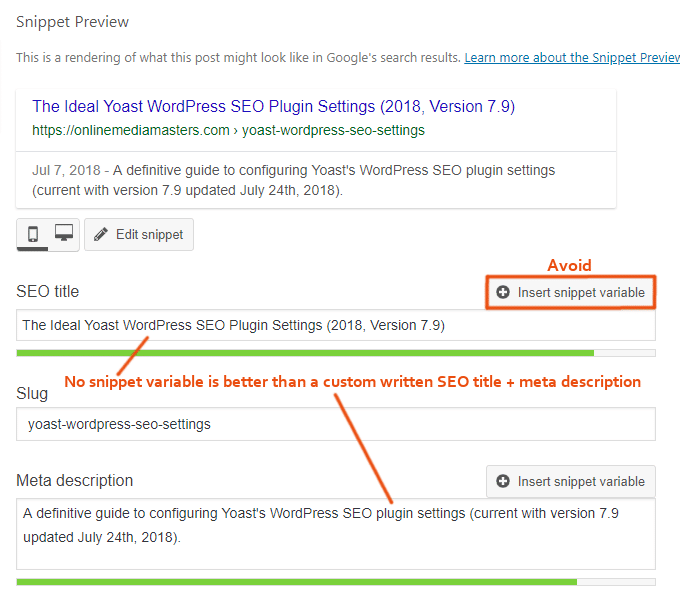Click the blue snippet title link
The image size is (680, 605).
coord(273,106)
